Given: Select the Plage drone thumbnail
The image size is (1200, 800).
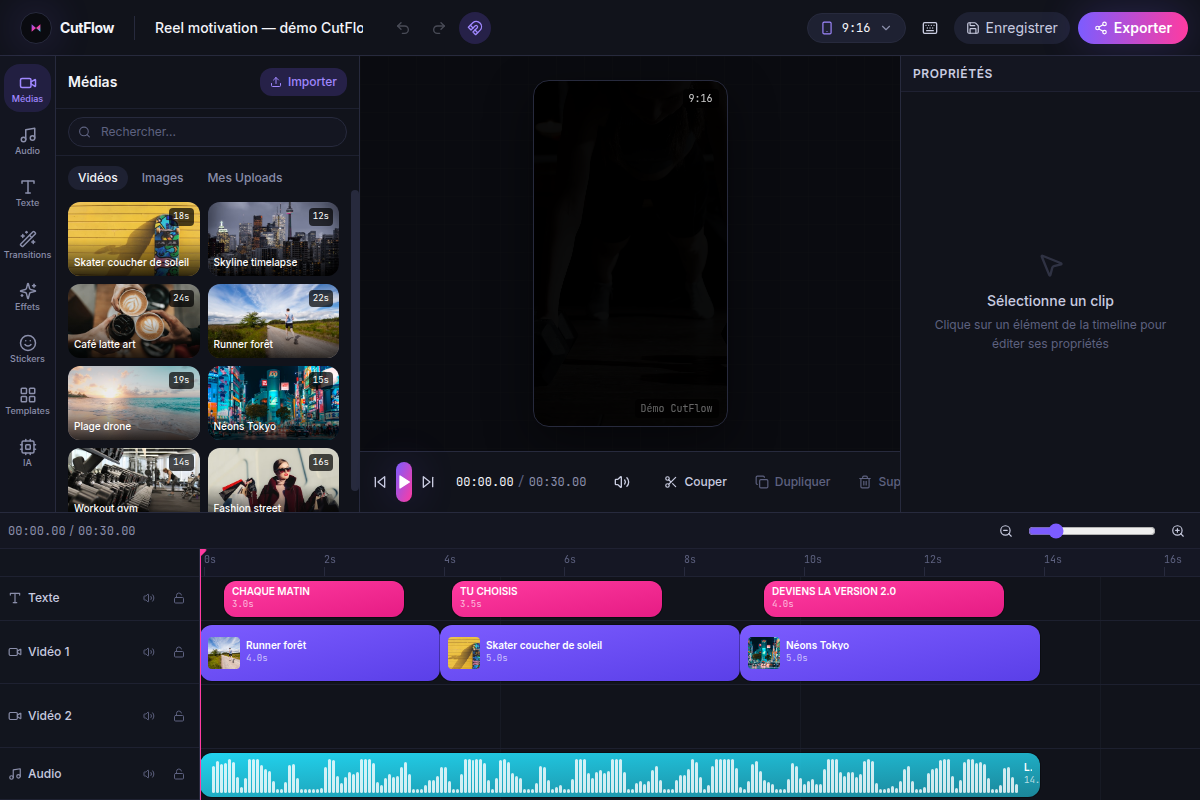Looking at the screenshot, I should click(x=134, y=403).
